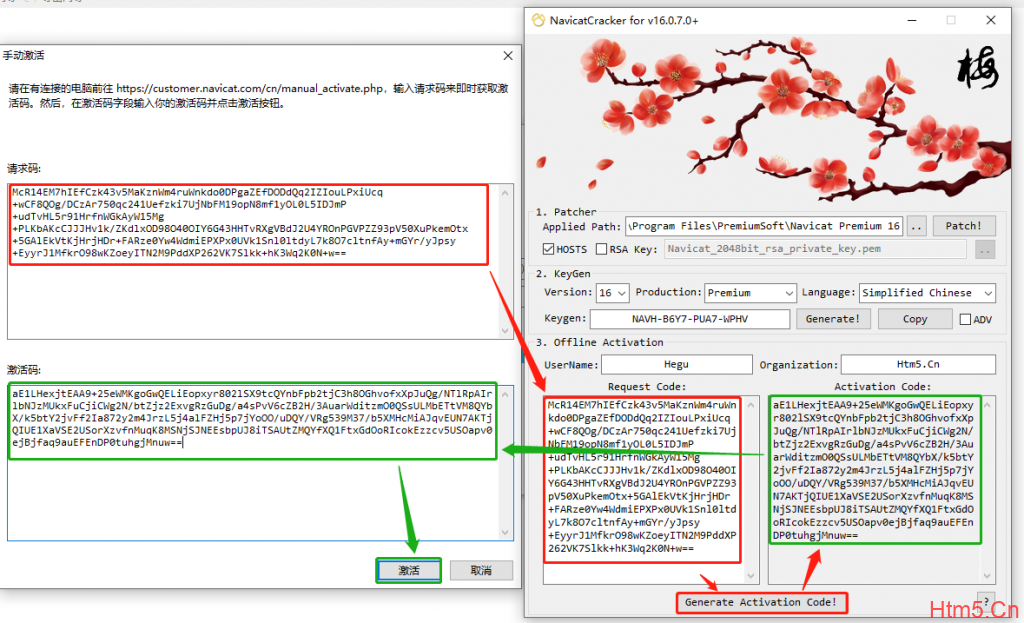
Task: Open the Version dropdown
Action: point(613,293)
